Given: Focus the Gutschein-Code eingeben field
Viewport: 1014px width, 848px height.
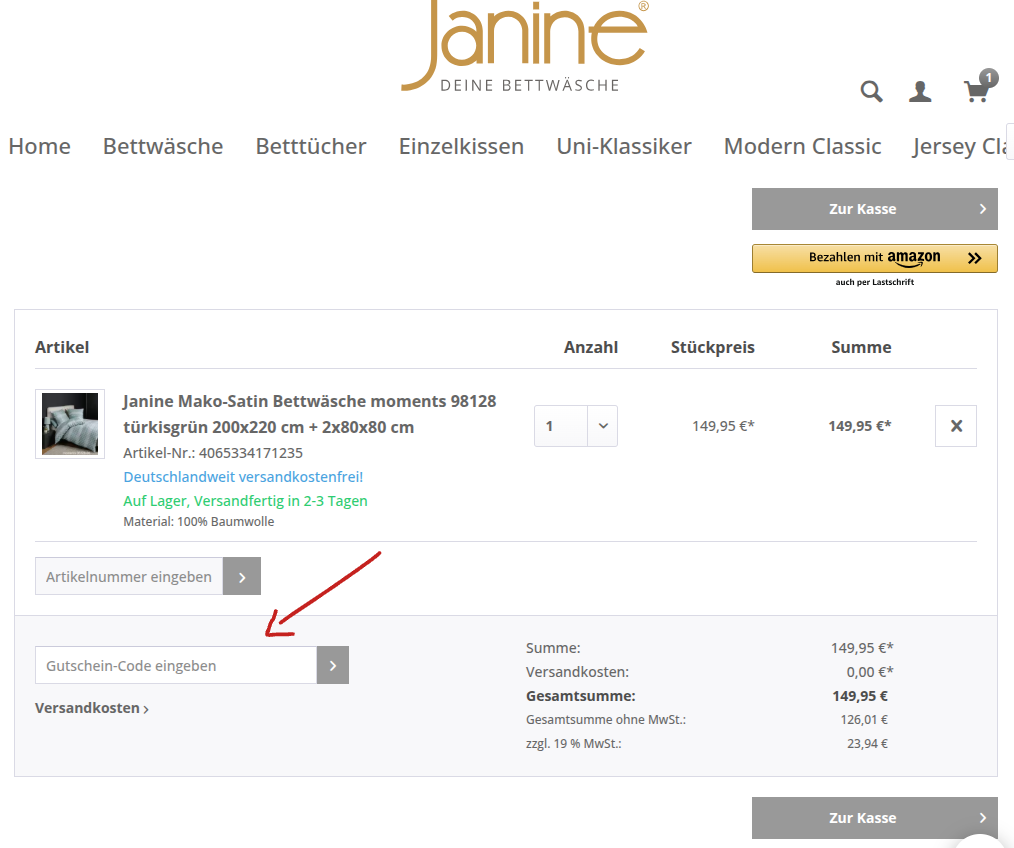Looking at the screenshot, I should coord(176,665).
